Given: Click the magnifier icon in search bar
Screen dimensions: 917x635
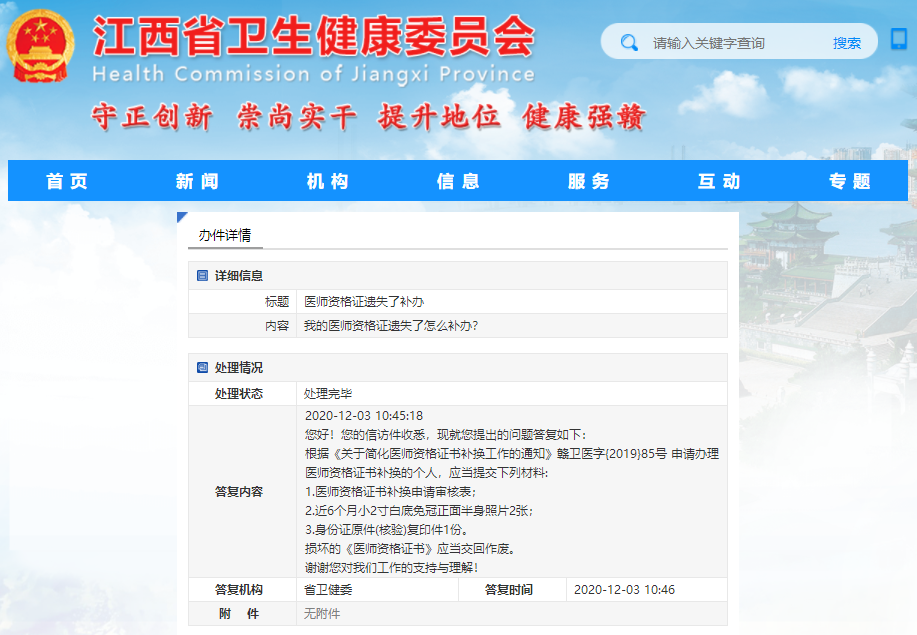Looking at the screenshot, I should coord(629,42).
